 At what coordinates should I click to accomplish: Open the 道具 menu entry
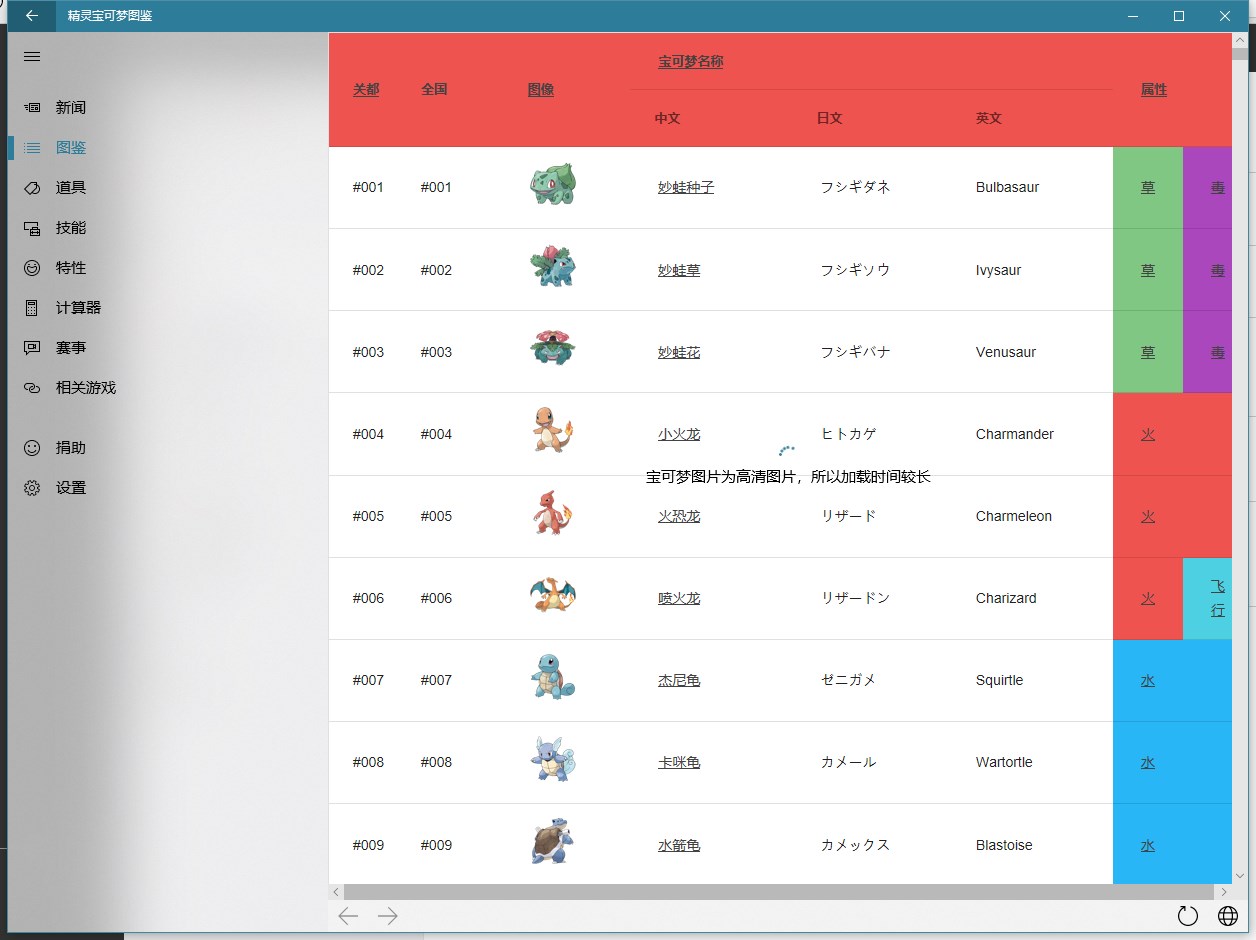(x=168, y=188)
